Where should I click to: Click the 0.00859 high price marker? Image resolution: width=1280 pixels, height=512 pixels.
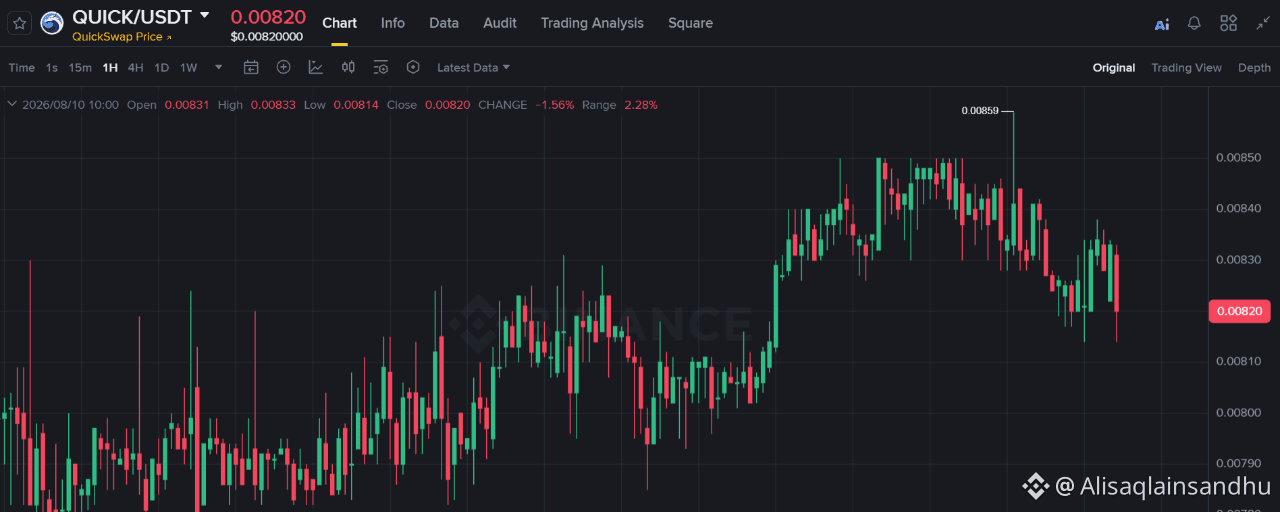click(x=979, y=111)
